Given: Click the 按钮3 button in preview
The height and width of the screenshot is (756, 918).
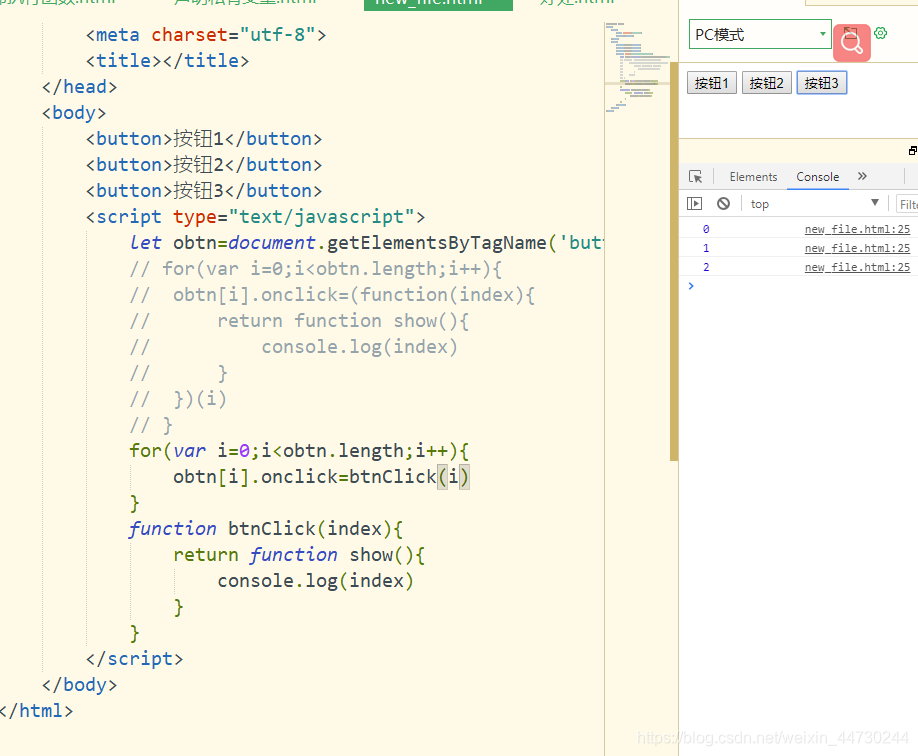Looking at the screenshot, I should point(821,83).
